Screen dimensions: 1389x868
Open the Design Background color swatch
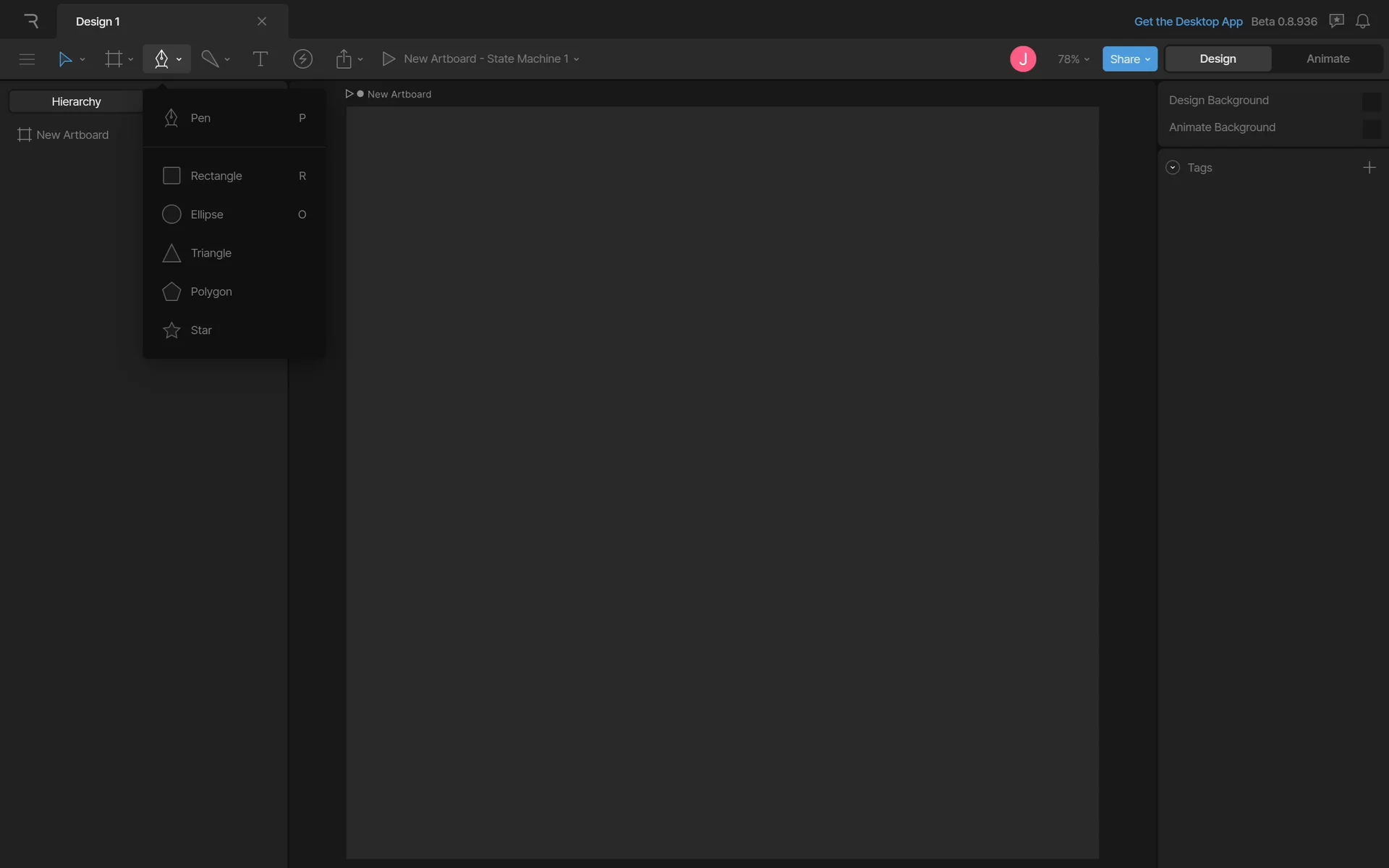[1370, 101]
